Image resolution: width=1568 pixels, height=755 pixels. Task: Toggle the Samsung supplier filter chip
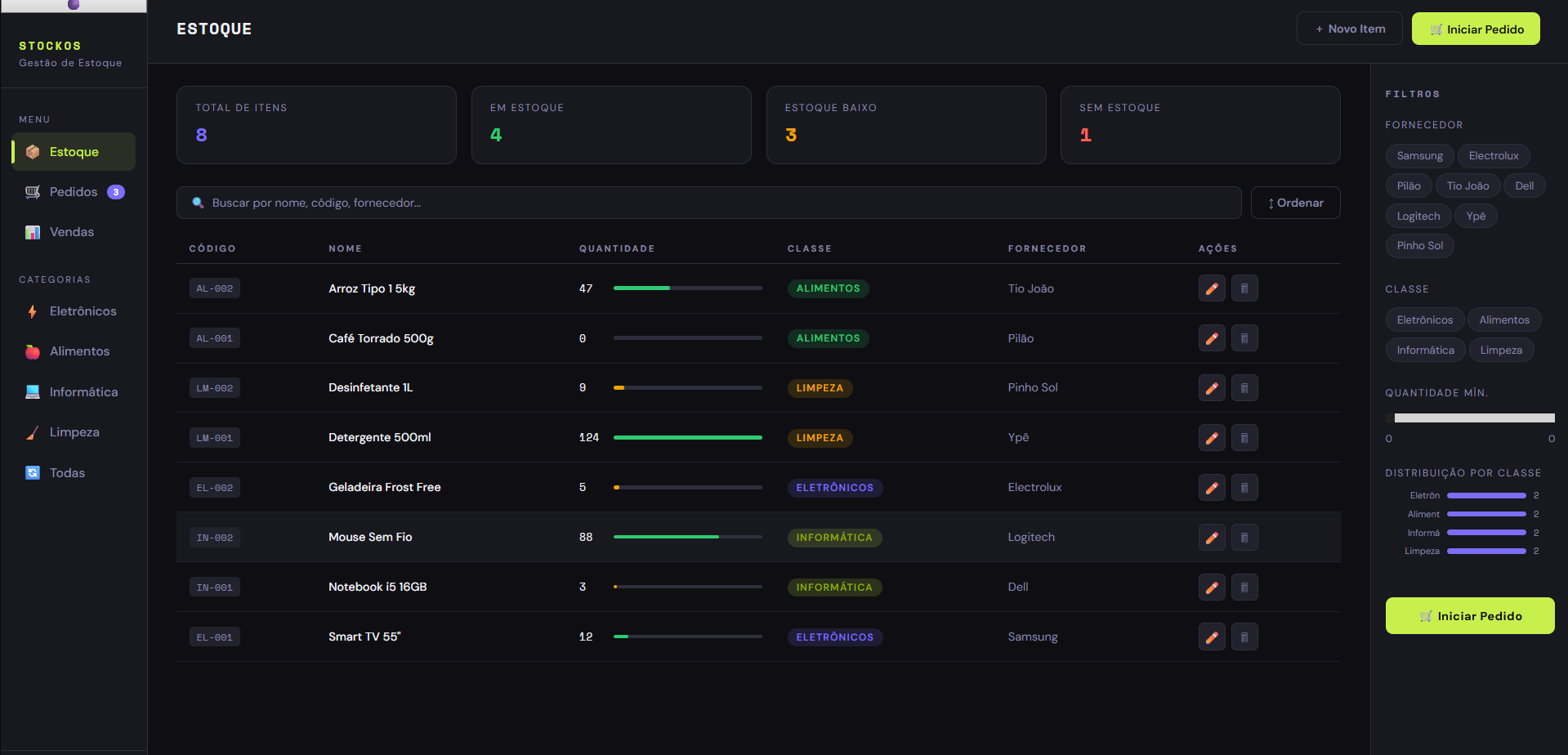1419,156
